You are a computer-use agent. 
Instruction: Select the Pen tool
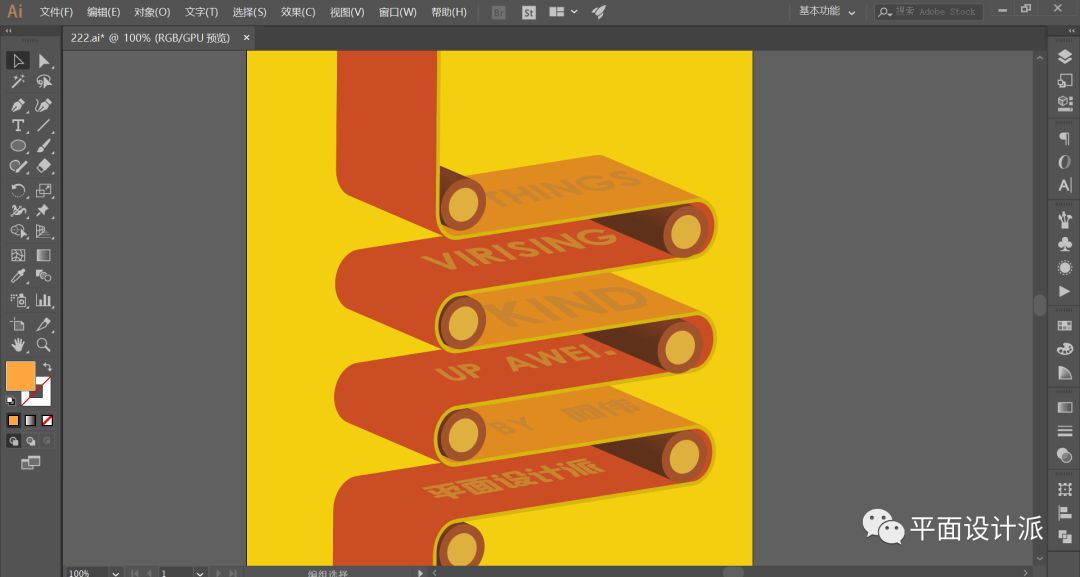(x=18, y=105)
